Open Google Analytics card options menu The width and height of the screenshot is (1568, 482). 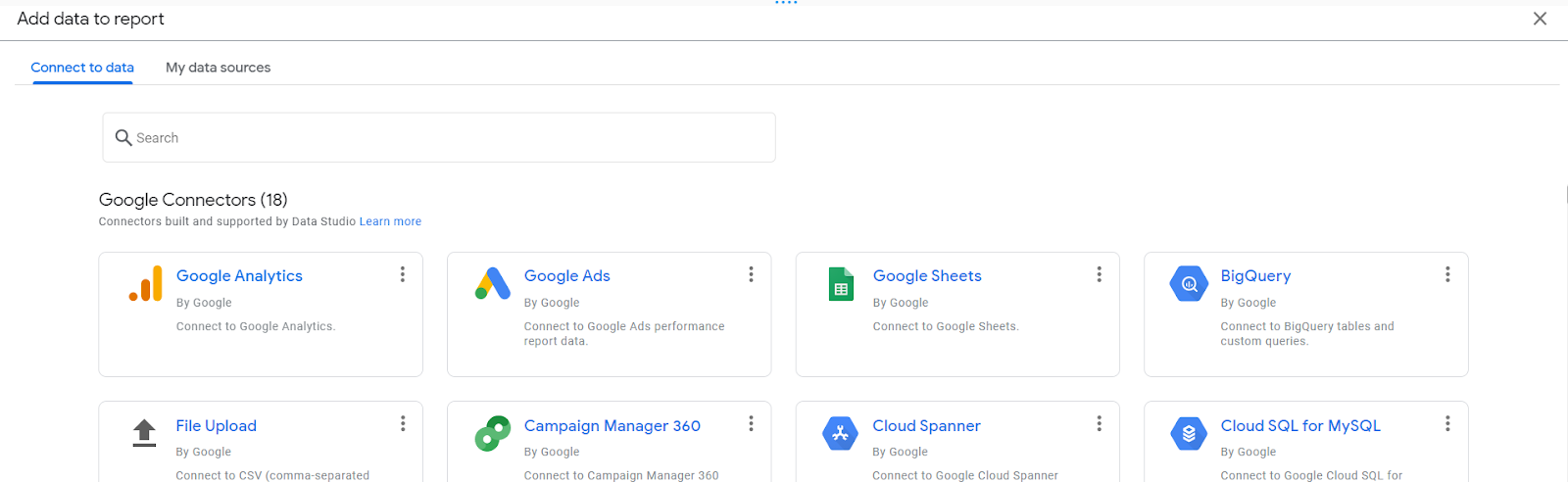pyautogui.click(x=403, y=274)
